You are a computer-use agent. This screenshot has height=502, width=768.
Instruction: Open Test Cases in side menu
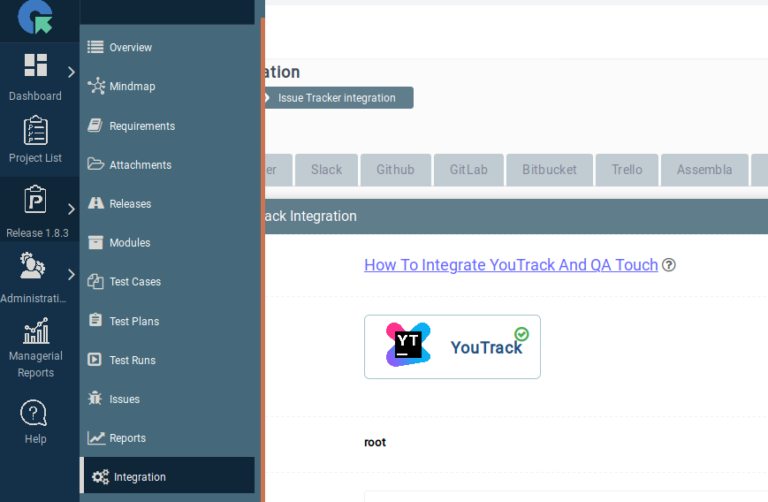click(x=134, y=282)
